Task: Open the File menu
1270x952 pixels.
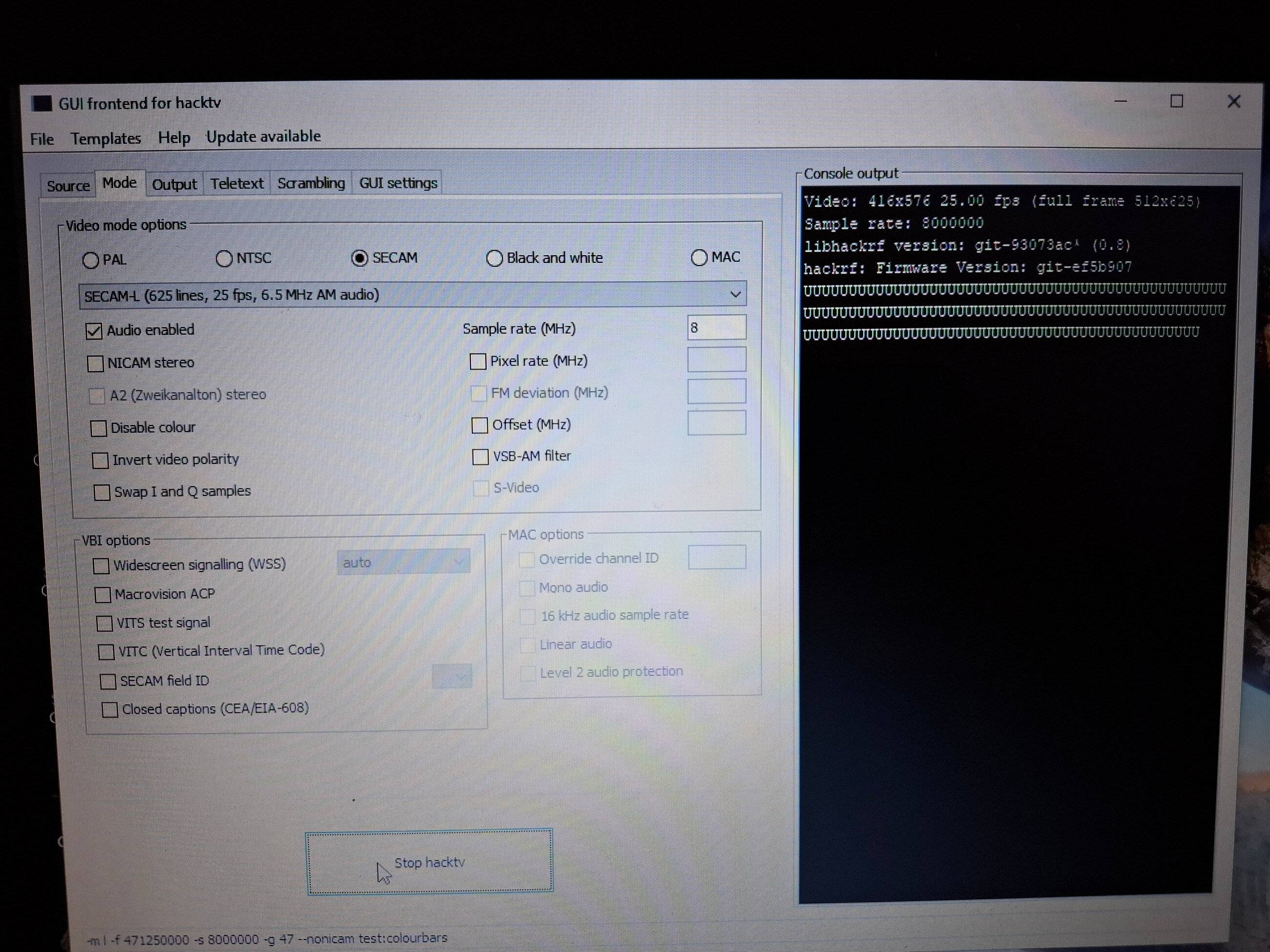Action: (x=42, y=140)
